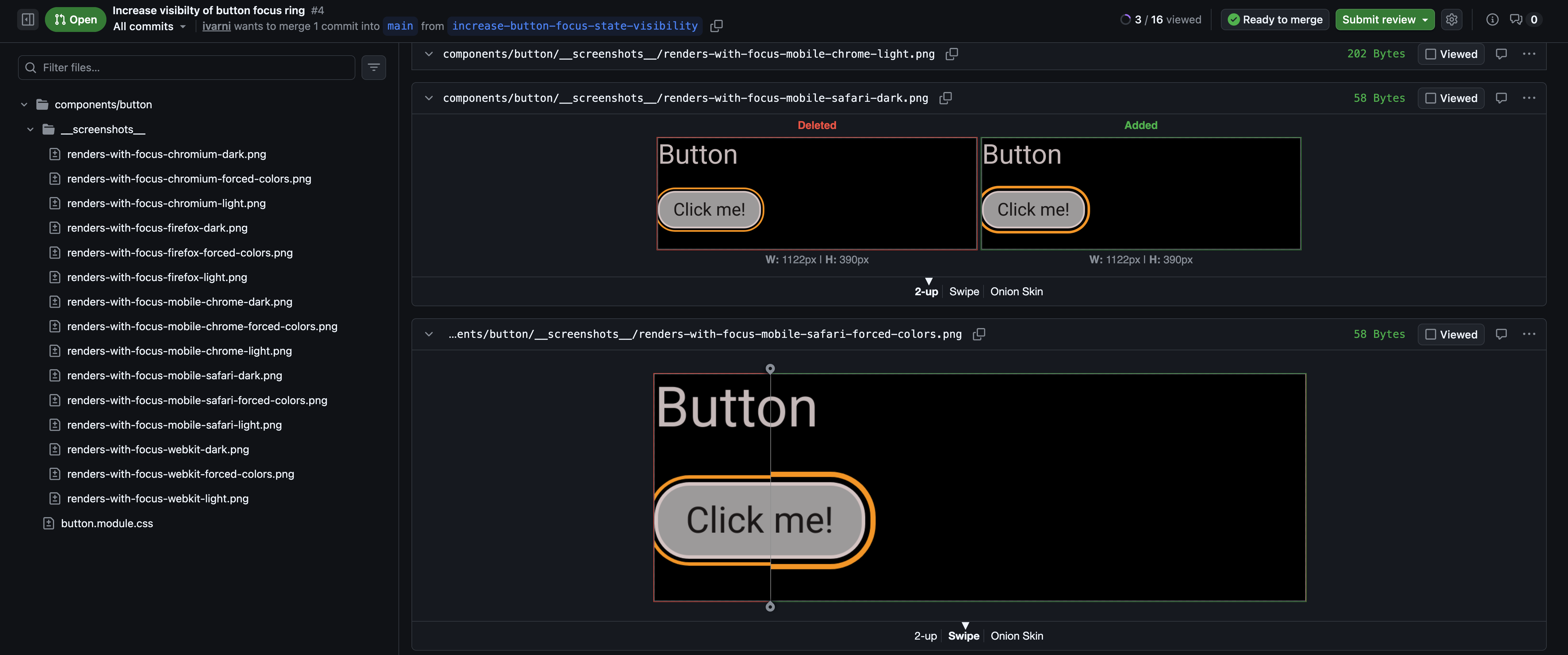This screenshot has width=1568, height=655.
Task: Open increase-button-focus-state-visibility branch link
Action: (x=575, y=26)
